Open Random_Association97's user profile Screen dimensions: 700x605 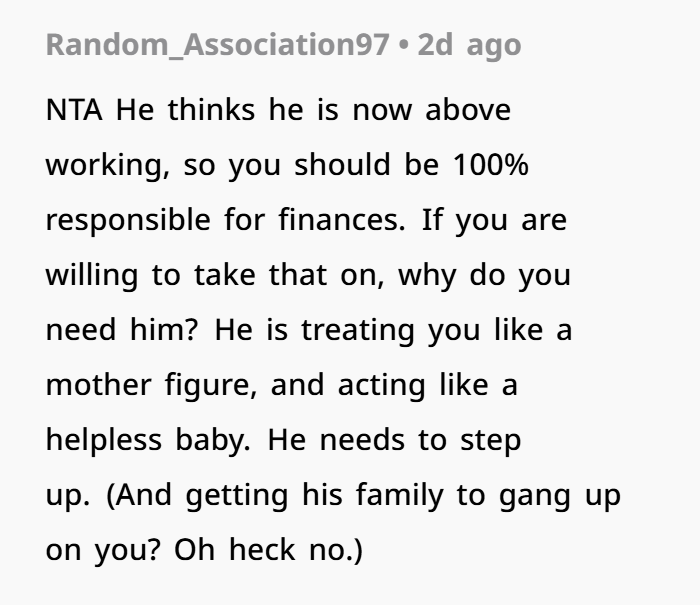pos(218,46)
